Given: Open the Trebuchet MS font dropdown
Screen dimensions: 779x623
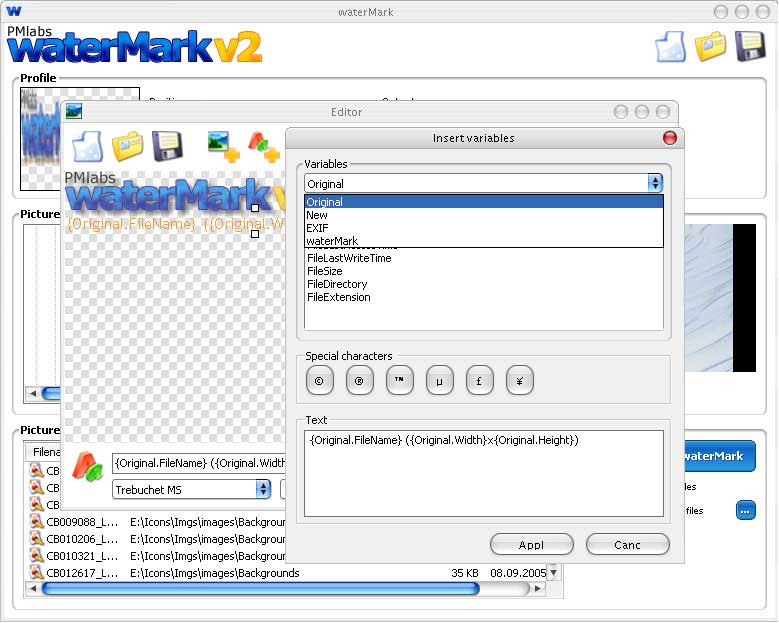Looking at the screenshot, I should pos(192,489).
